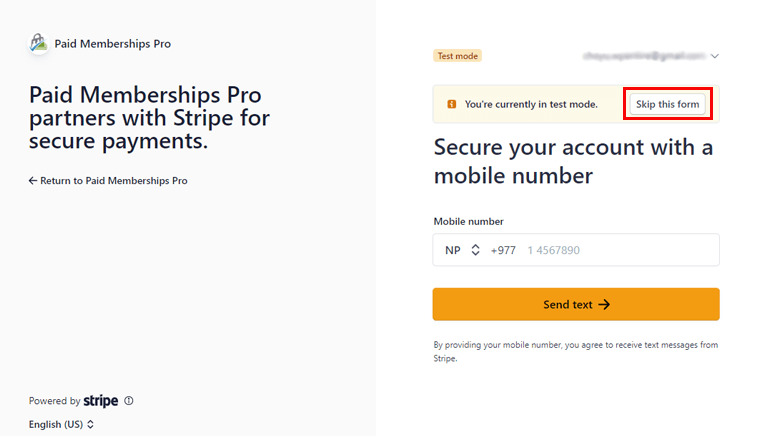Viewport: 760px width, 436px height.
Task: Click the up-down arrows beside English (US)
Action: pyautogui.click(x=90, y=424)
